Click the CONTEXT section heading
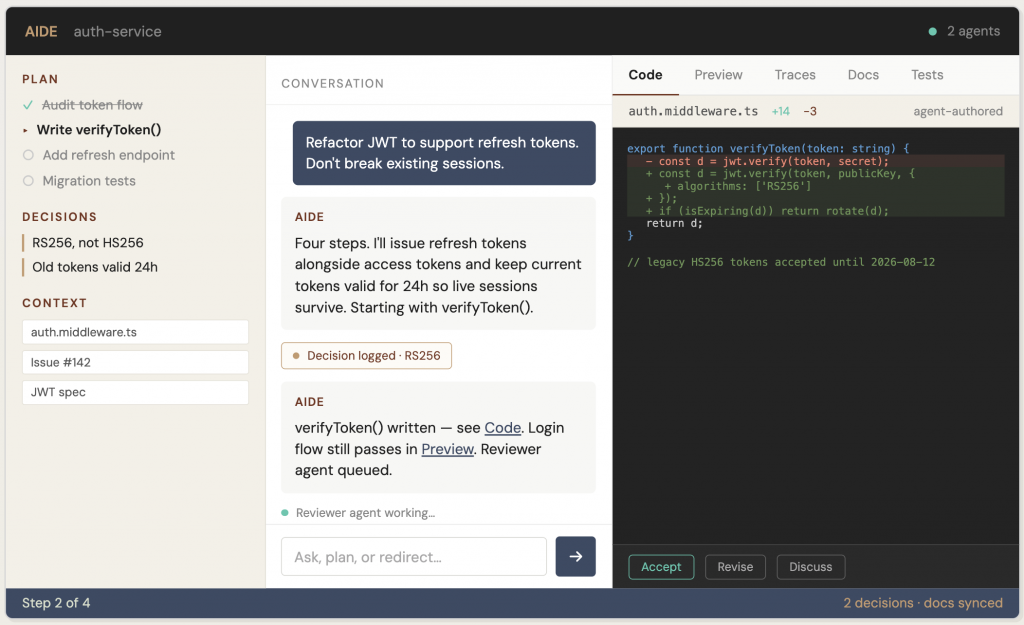Image resolution: width=1024 pixels, height=625 pixels. 54,303
